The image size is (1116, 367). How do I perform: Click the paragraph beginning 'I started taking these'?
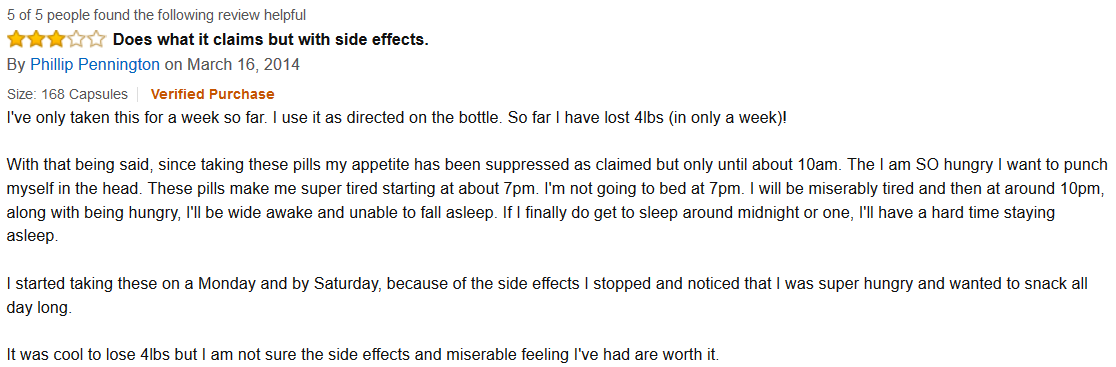pos(547,296)
